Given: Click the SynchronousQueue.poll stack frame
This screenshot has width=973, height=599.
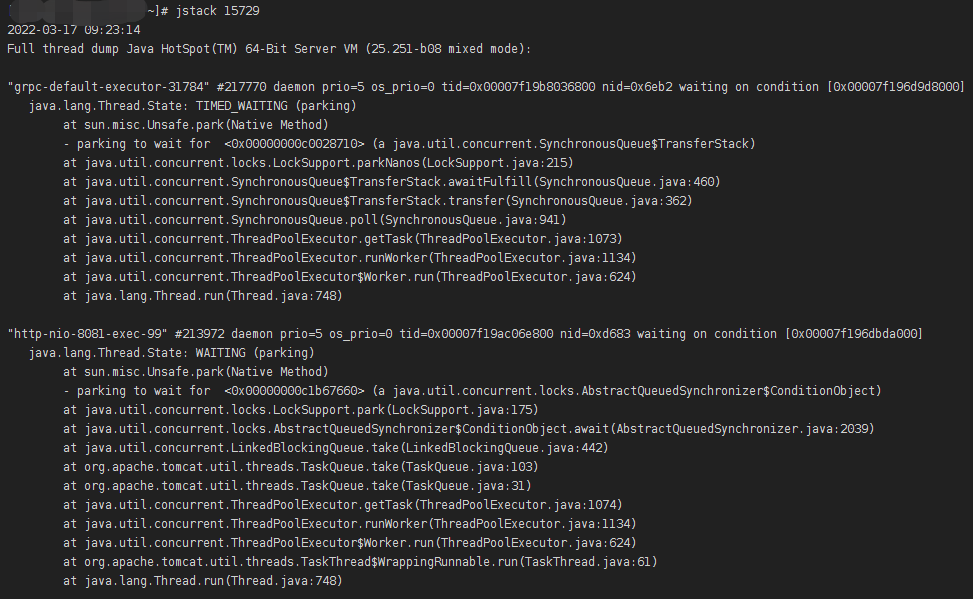Looking at the screenshot, I should [x=315, y=220].
